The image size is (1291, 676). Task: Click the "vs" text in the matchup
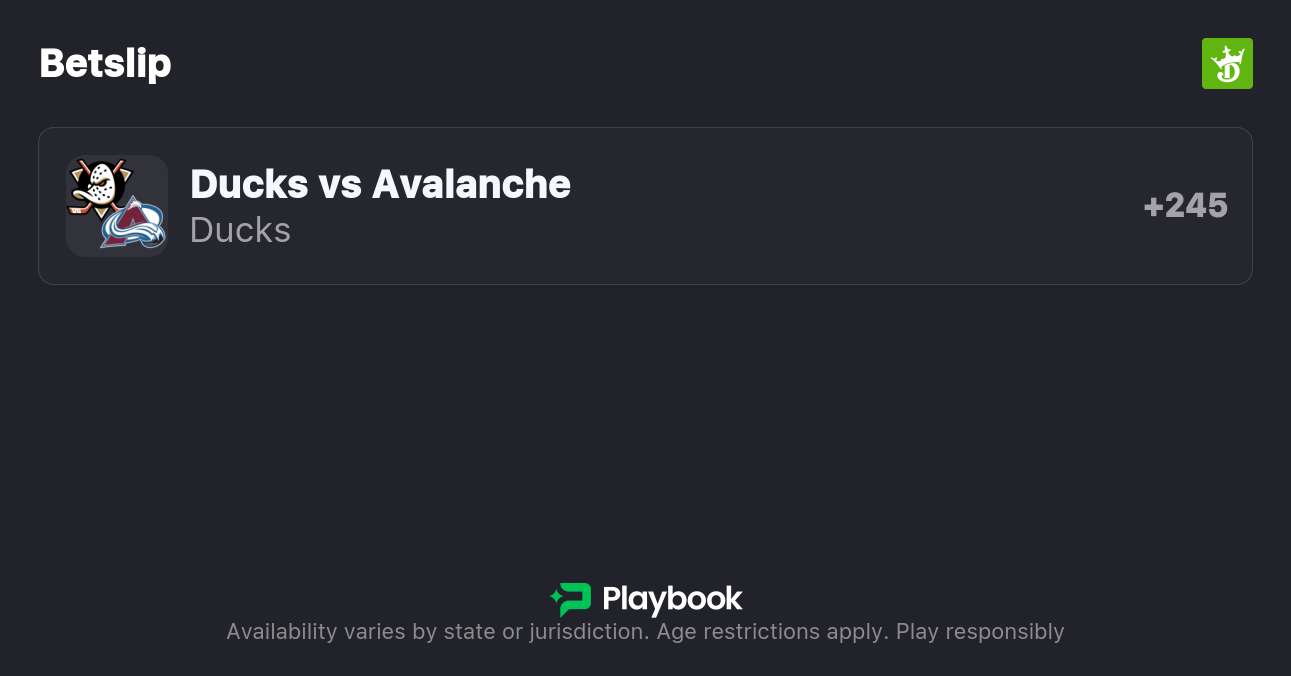click(340, 184)
